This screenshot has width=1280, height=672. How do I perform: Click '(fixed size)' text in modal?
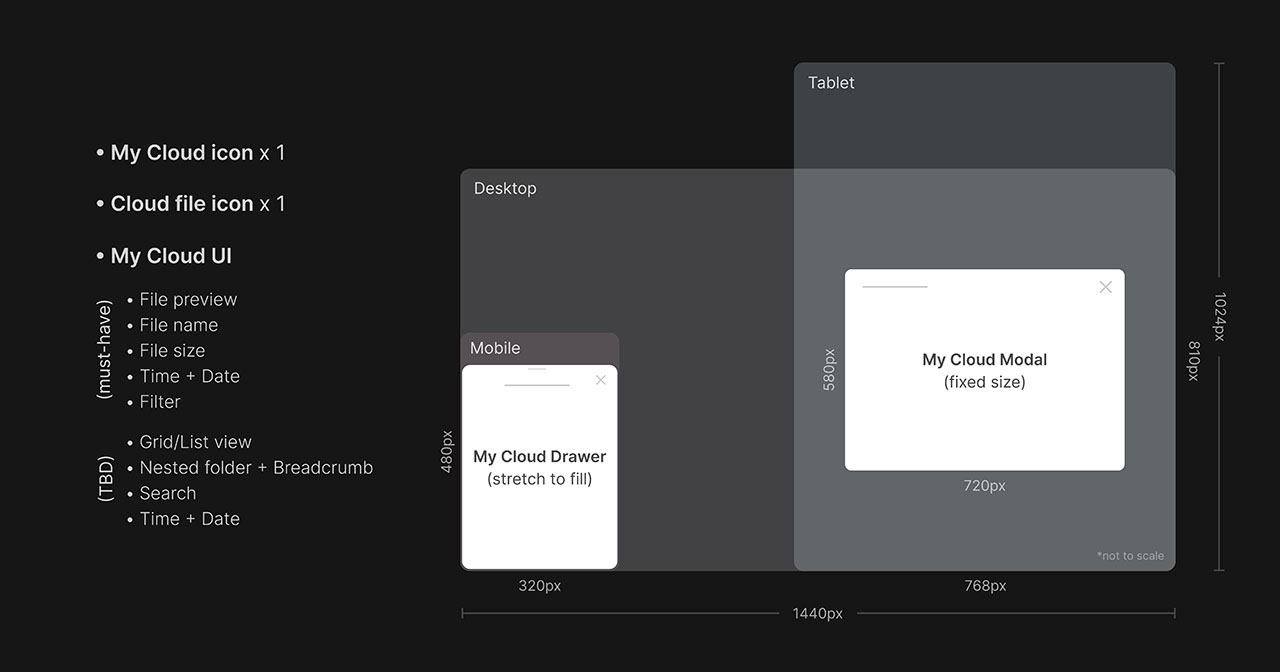[985, 382]
